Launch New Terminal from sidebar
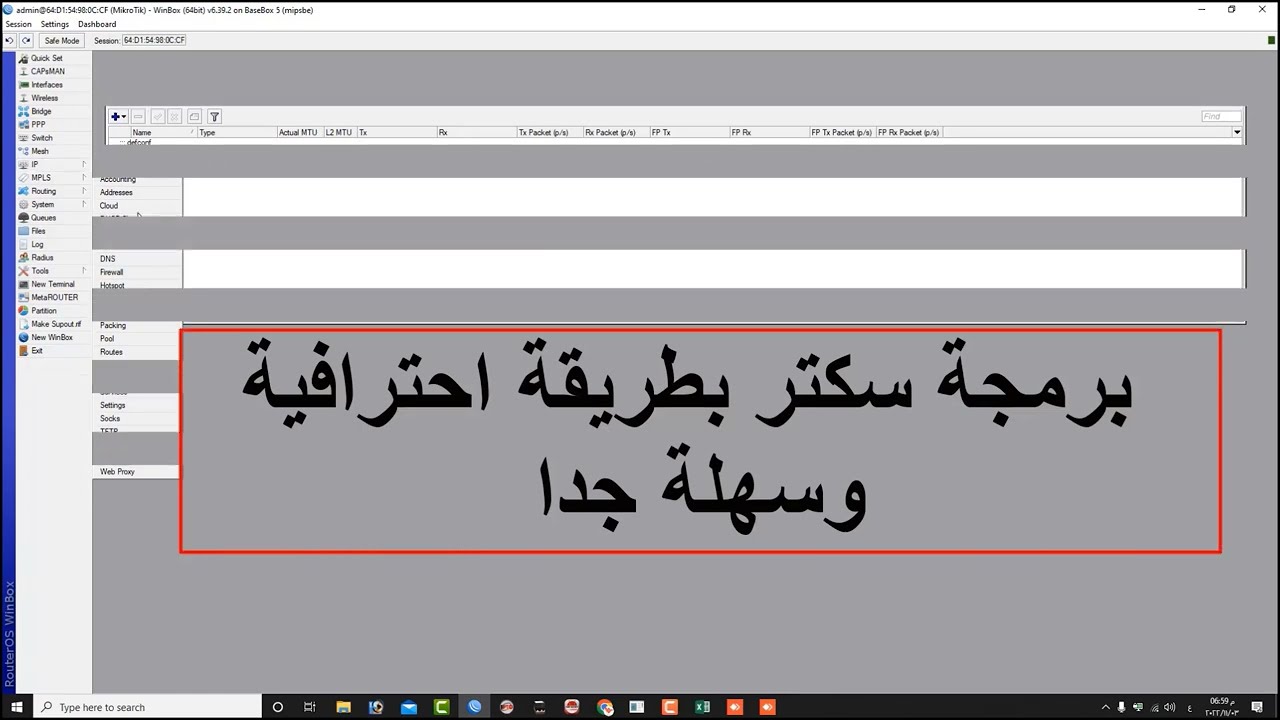 [x=52, y=284]
